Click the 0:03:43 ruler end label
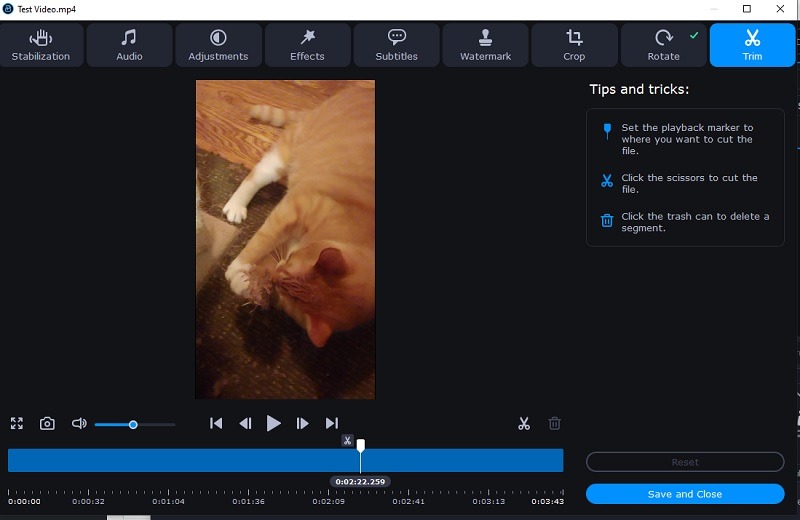This screenshot has height=520, width=800. 547,501
